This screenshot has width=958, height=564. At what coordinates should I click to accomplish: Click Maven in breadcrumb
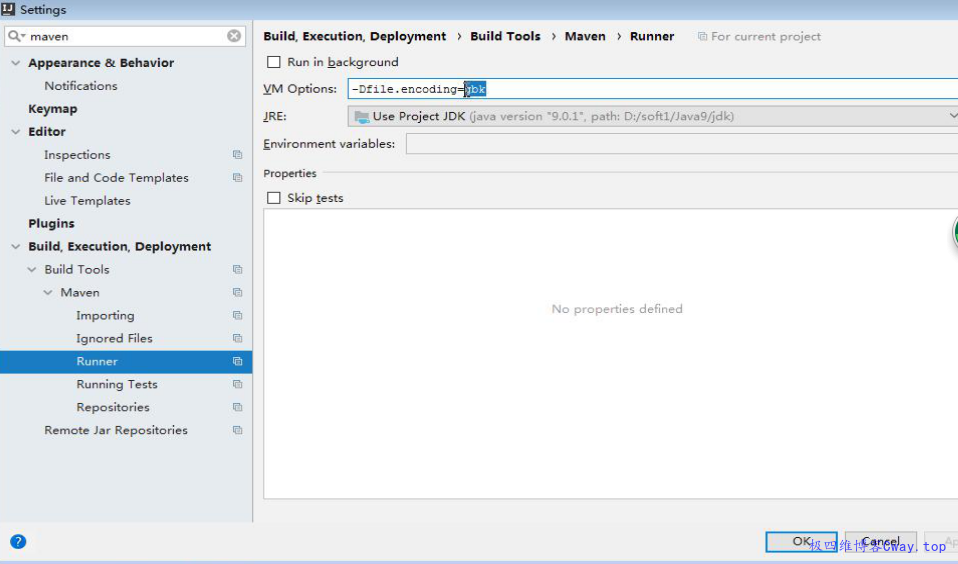(585, 36)
